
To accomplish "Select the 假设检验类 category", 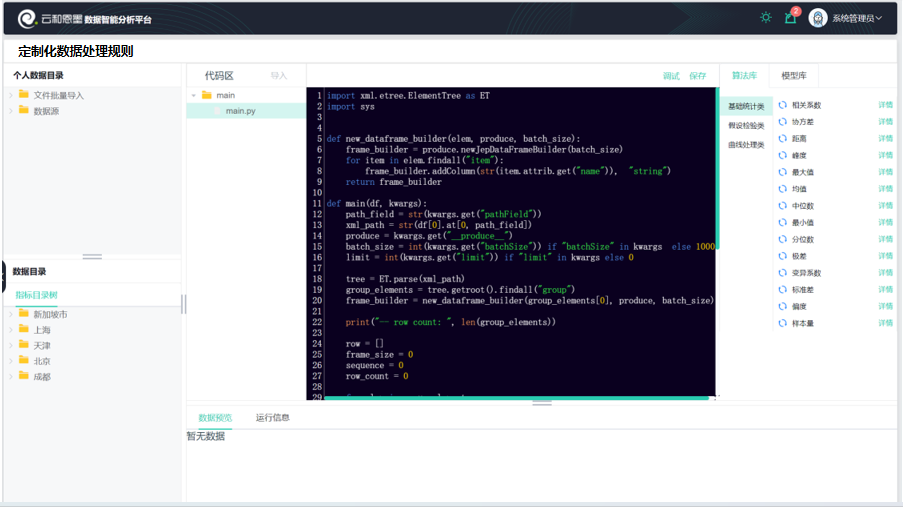I will pos(746,126).
